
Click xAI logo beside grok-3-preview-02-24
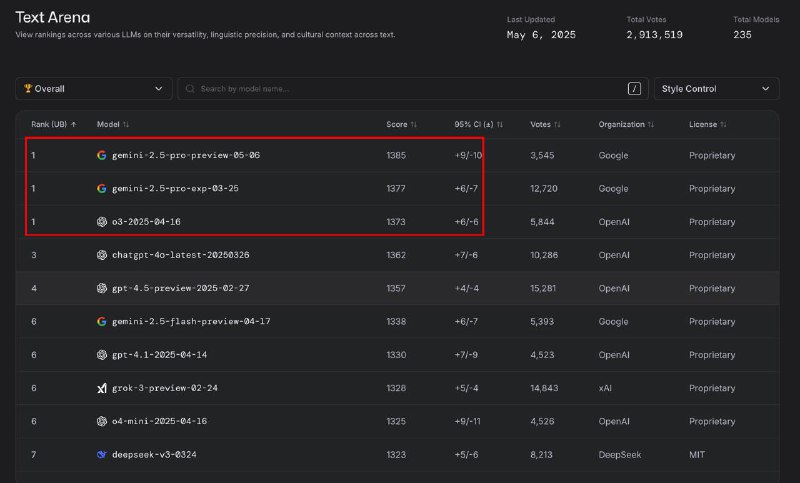click(x=102, y=388)
